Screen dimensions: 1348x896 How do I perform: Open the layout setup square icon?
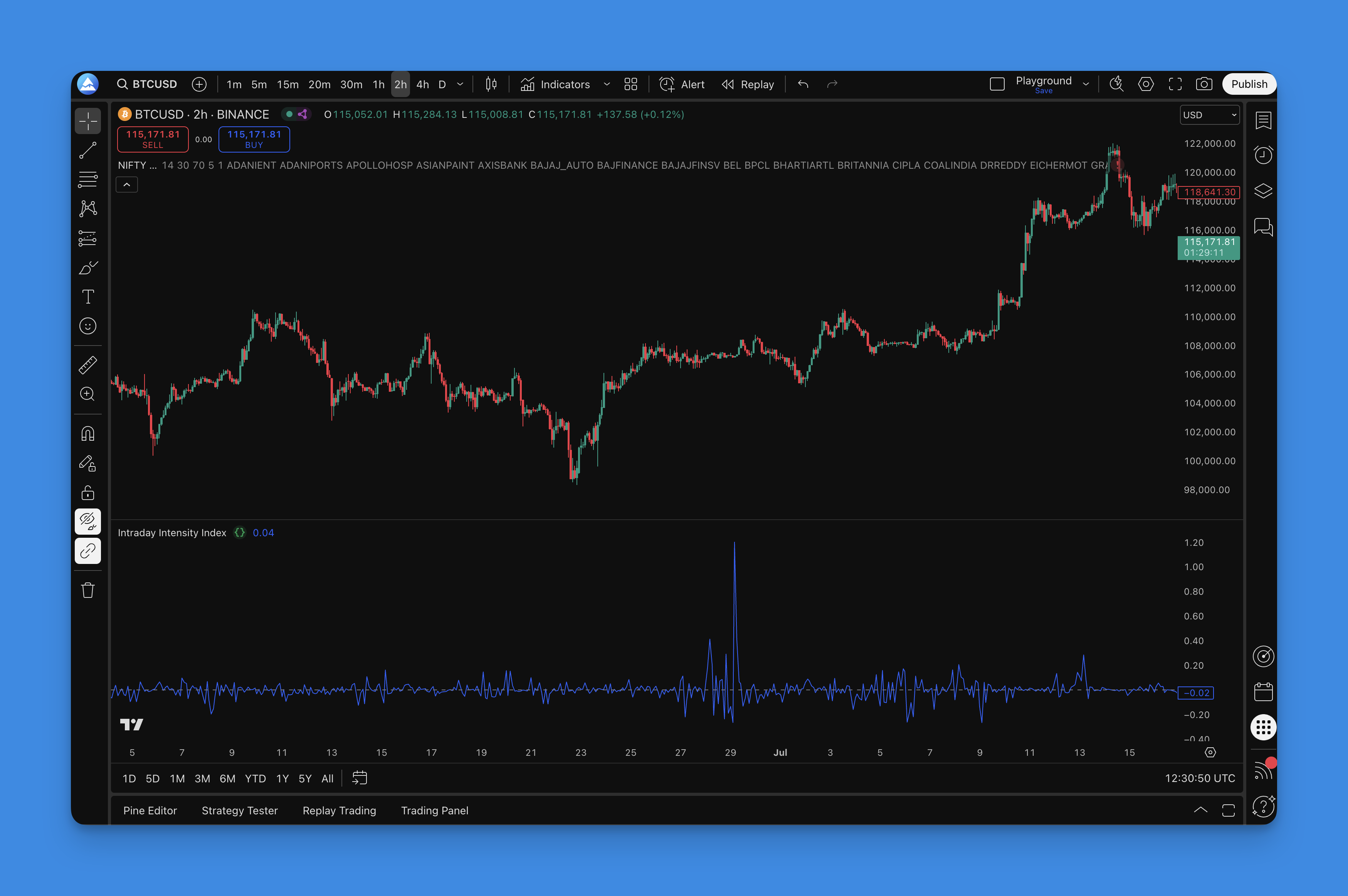tap(997, 85)
